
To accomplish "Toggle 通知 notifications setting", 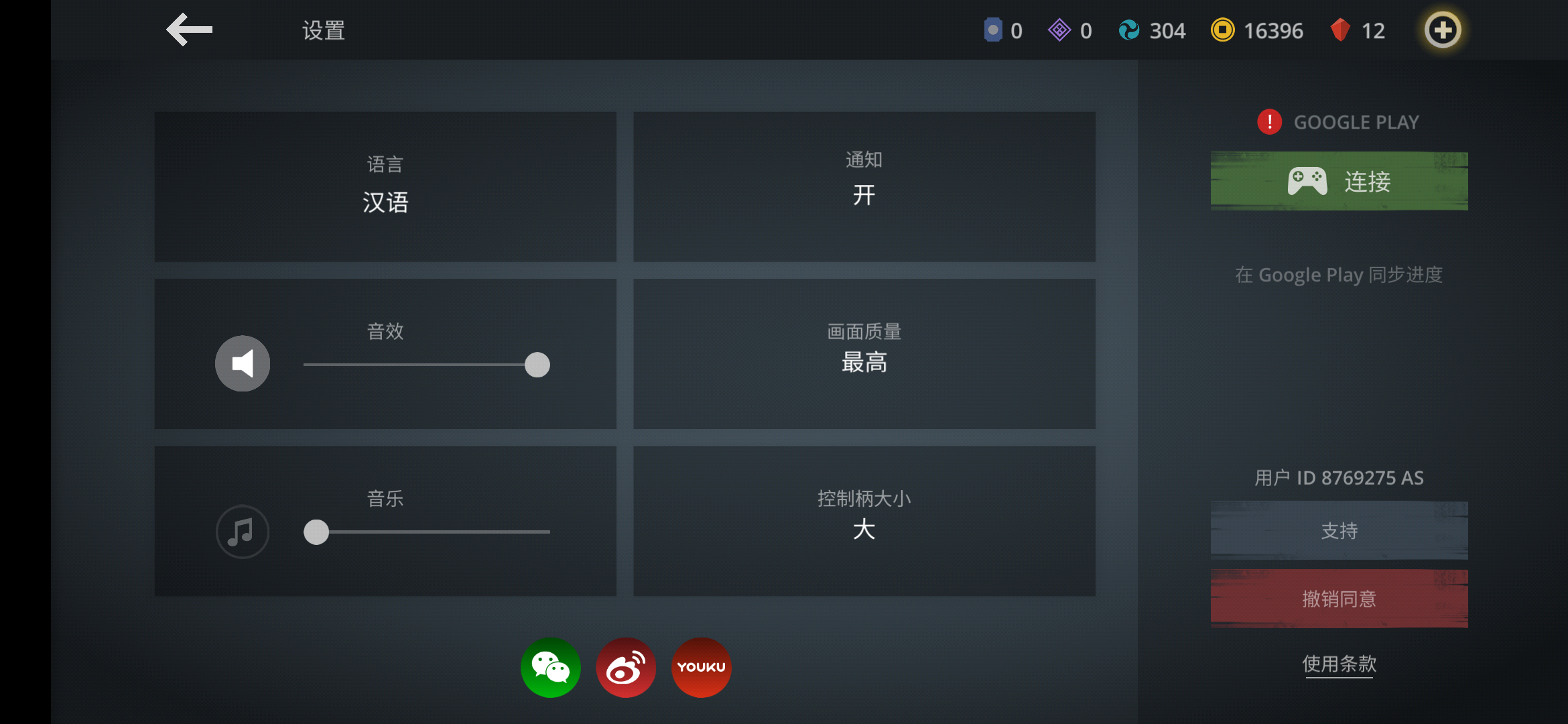I will (864, 186).
